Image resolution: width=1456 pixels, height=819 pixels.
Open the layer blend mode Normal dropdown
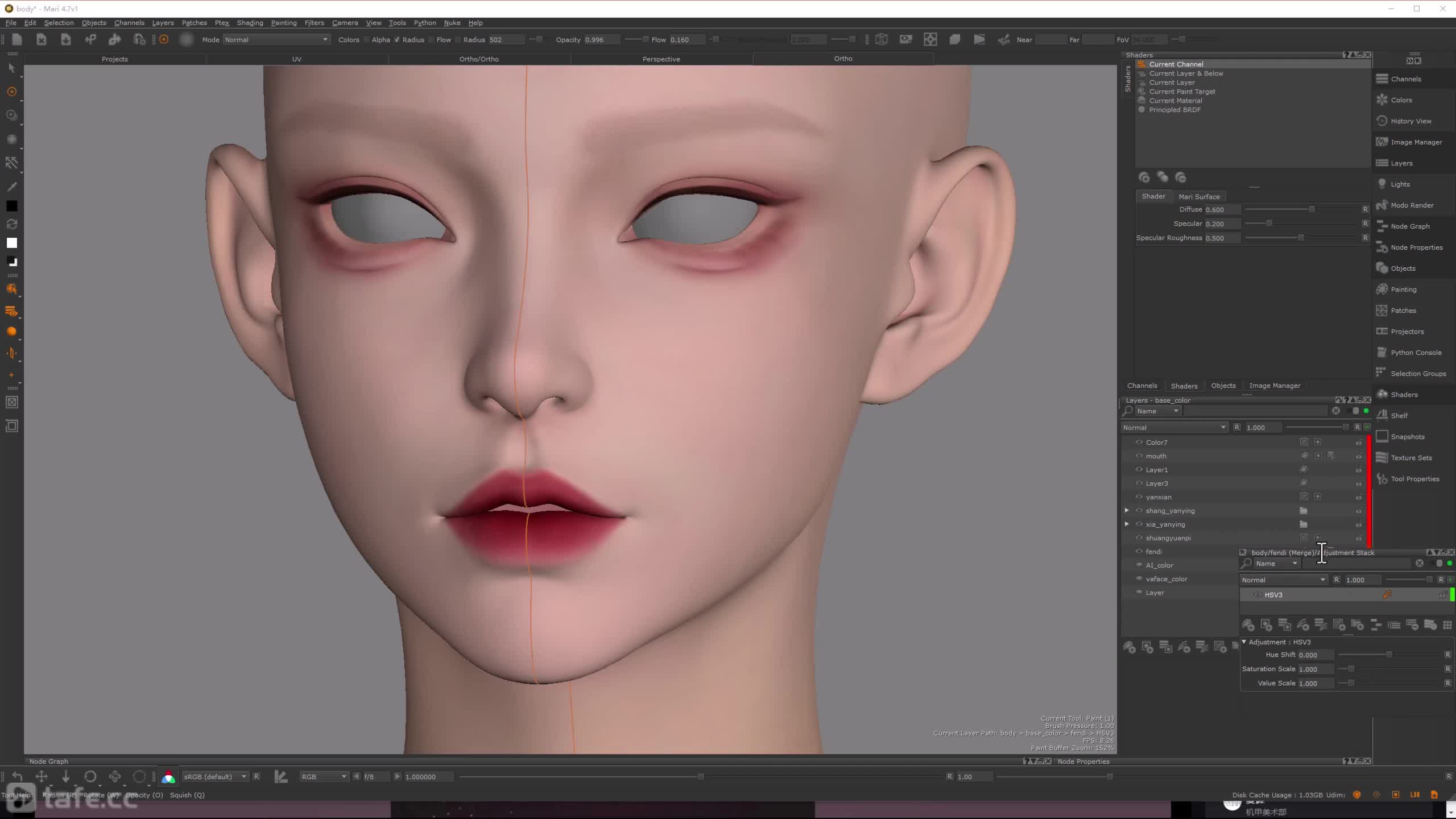1174,427
